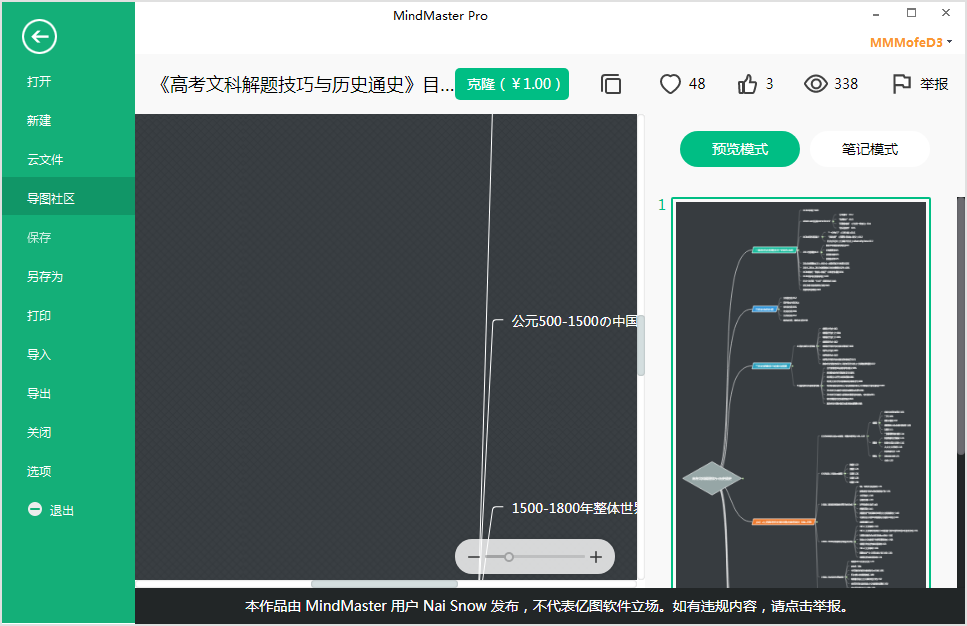The width and height of the screenshot is (967, 626).
Task: Open 云文件 from the sidebar
Action: coord(45,159)
